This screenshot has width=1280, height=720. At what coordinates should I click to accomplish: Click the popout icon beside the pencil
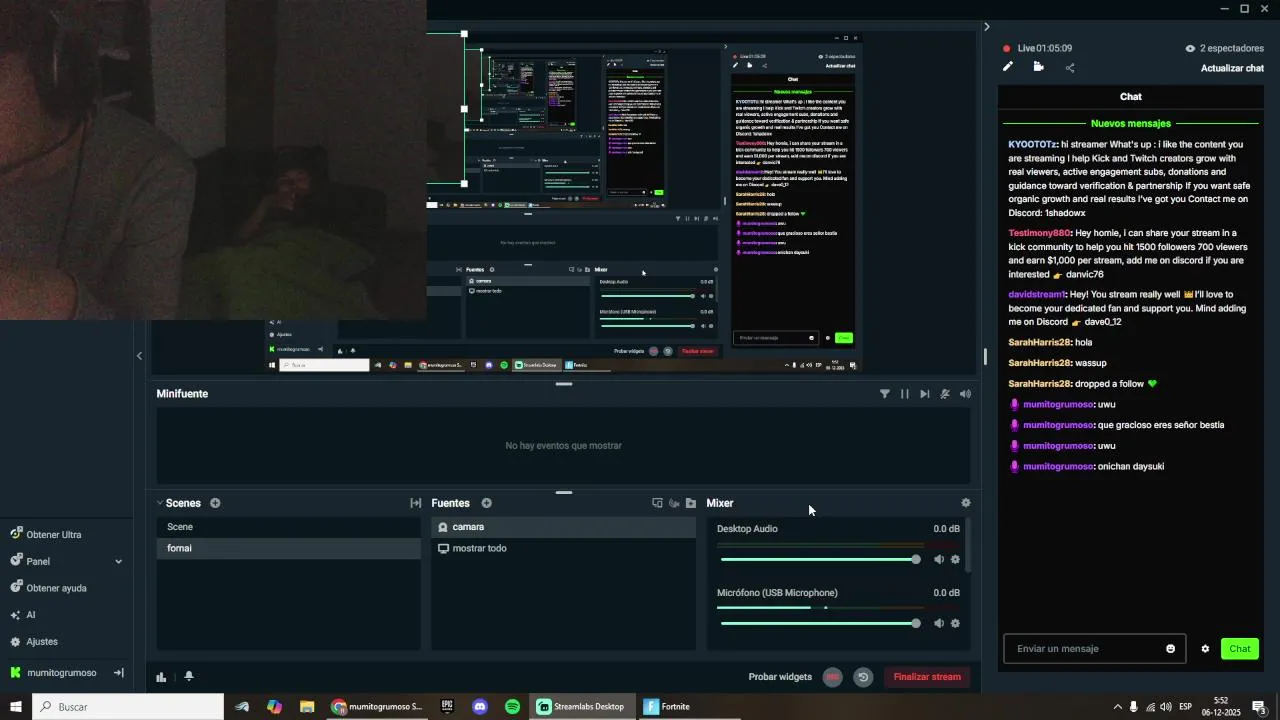1039,67
